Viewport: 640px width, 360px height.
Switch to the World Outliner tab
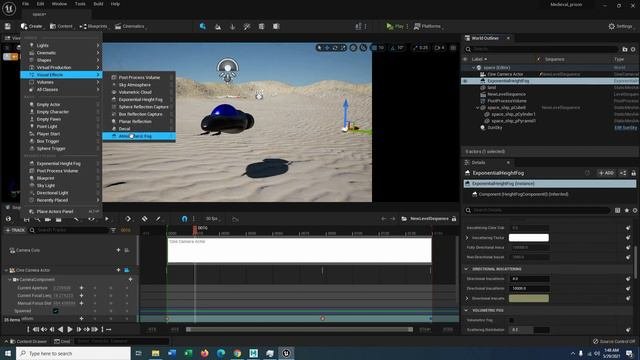click(485, 38)
